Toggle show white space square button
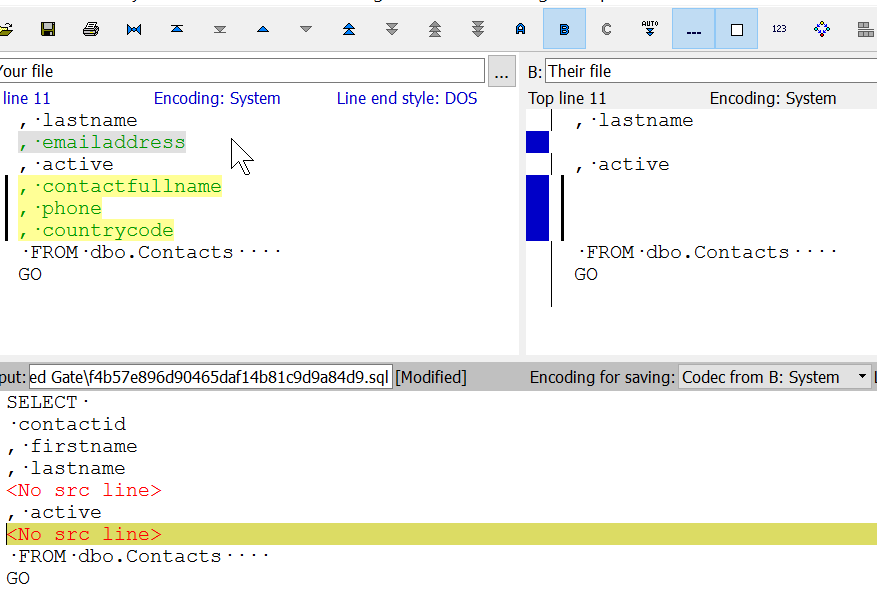Viewport: 877px width, 604px height. pos(737,29)
